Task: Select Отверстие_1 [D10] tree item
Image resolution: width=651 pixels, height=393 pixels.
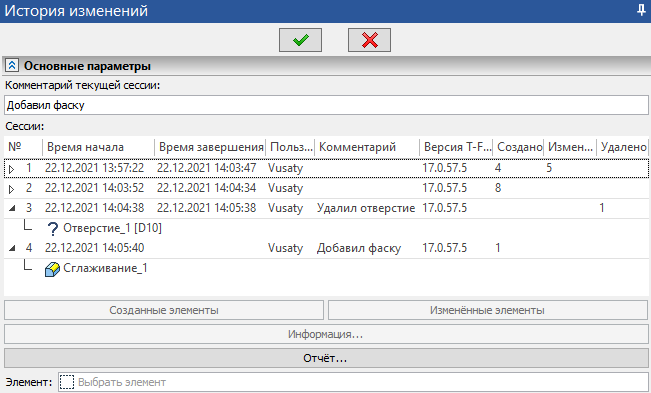Action: coord(113,228)
